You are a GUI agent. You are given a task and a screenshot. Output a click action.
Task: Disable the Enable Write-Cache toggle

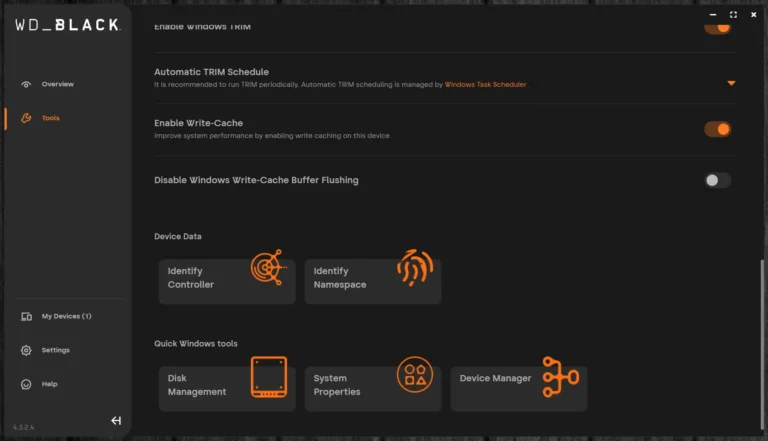pos(717,129)
